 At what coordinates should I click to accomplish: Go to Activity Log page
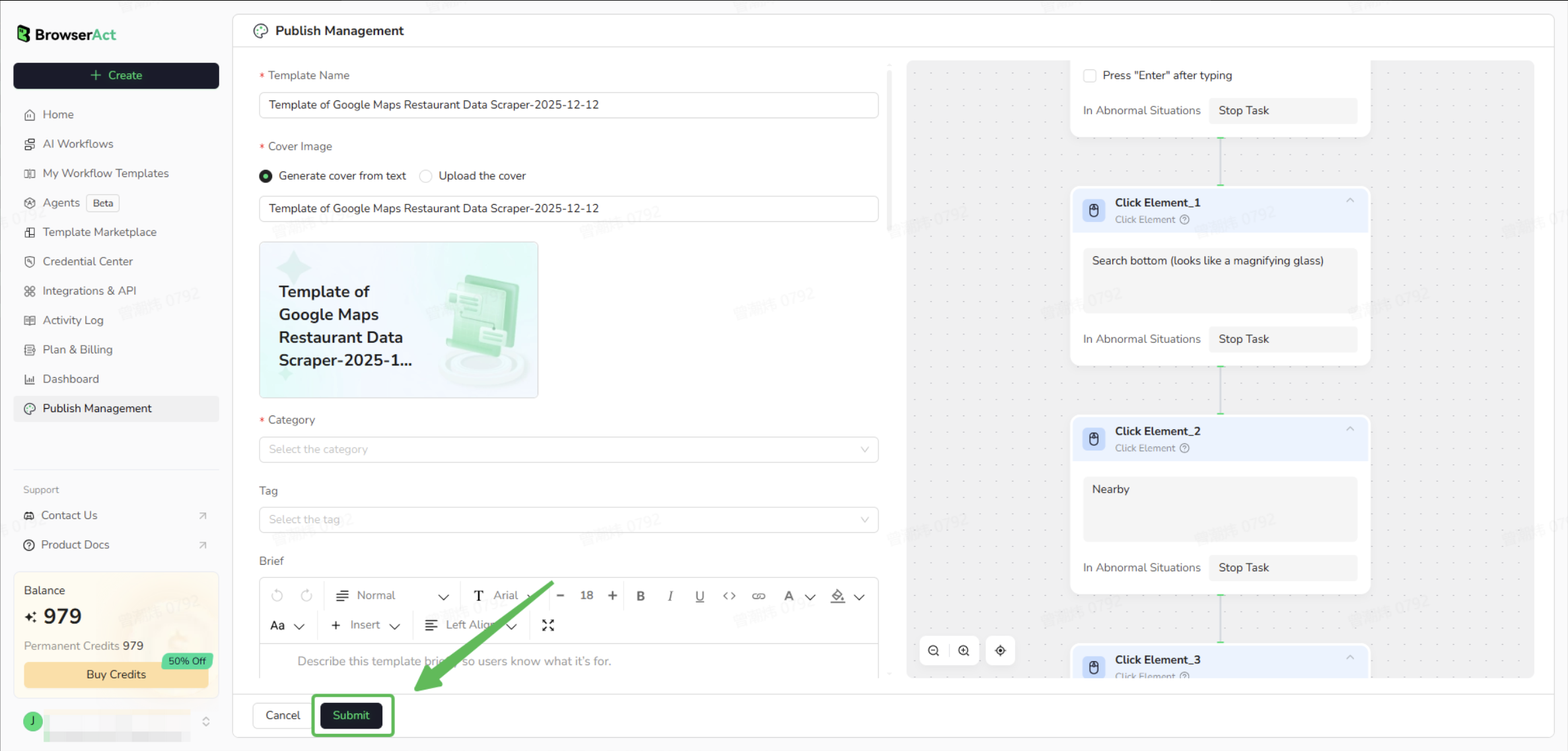tap(73, 320)
